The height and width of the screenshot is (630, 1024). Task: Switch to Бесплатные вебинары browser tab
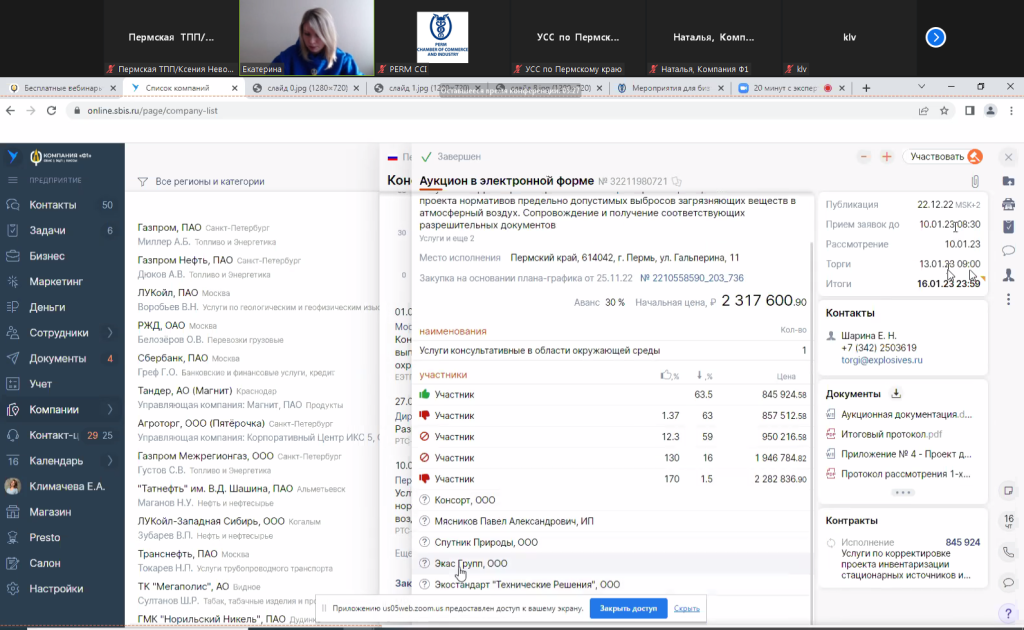point(63,87)
